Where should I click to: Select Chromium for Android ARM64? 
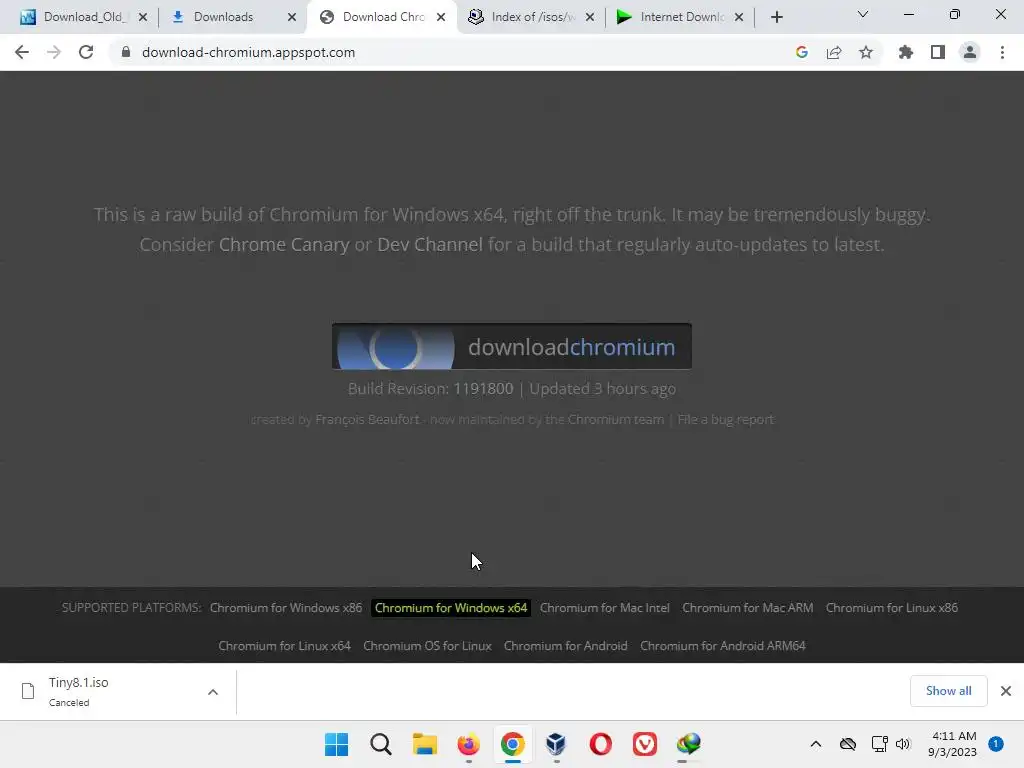[723, 646]
